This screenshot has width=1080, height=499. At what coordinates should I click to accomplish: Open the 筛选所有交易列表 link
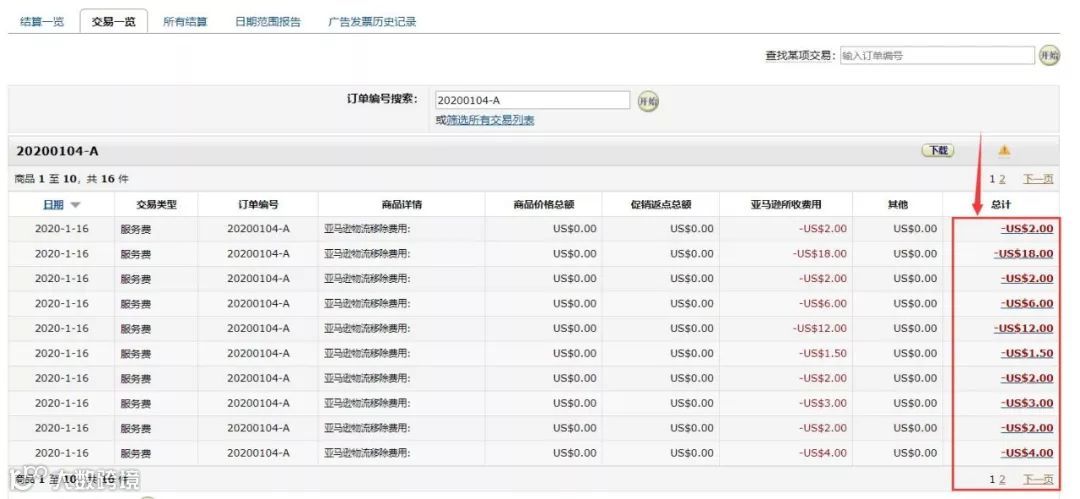[x=490, y=121]
